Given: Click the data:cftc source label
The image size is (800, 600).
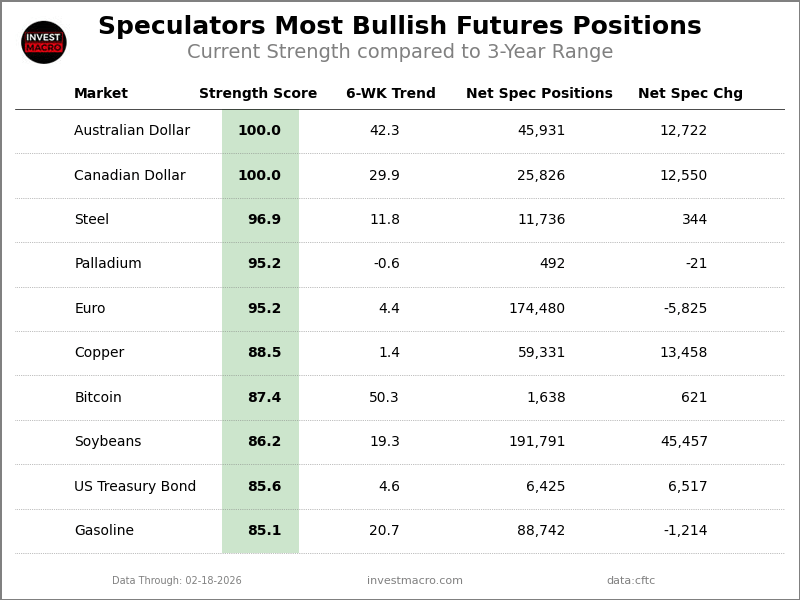Looking at the screenshot, I should pos(631,581).
